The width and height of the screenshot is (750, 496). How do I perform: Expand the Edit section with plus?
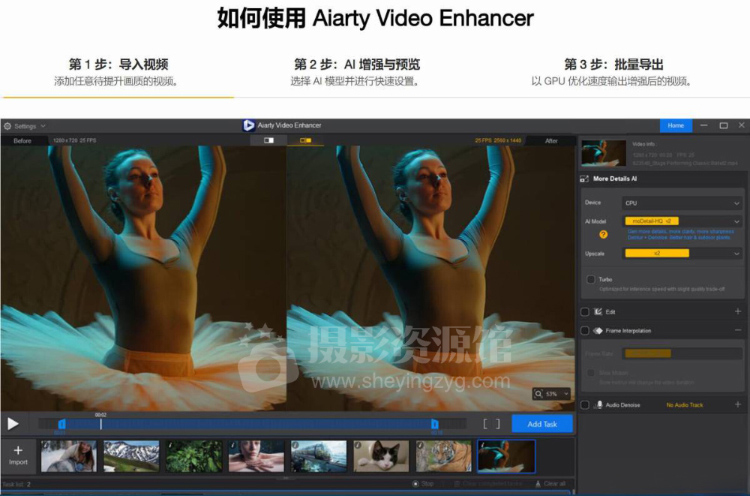(738, 312)
